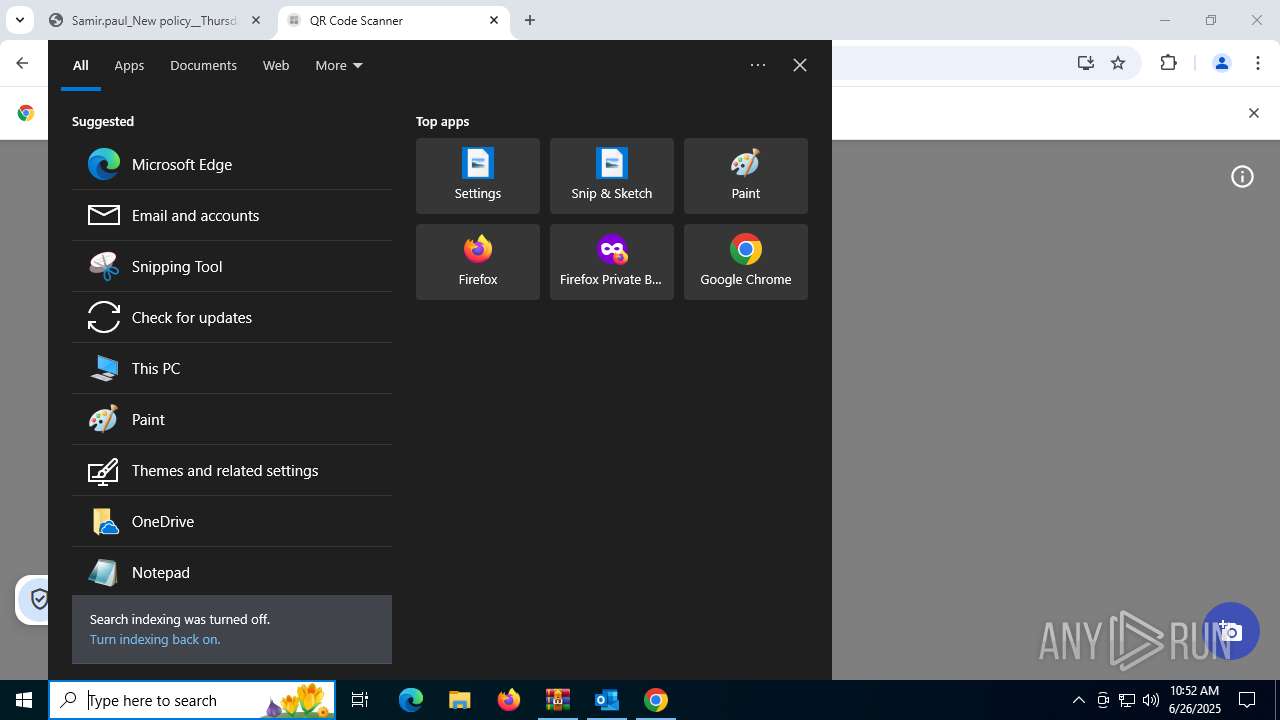Switch to the All search tab
This screenshot has width=1280, height=720.
[x=81, y=65]
